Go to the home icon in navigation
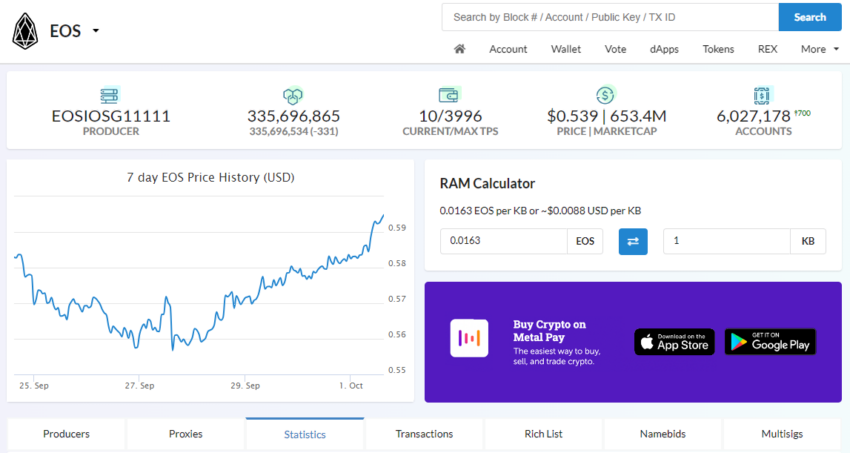850x453 pixels. tap(459, 49)
